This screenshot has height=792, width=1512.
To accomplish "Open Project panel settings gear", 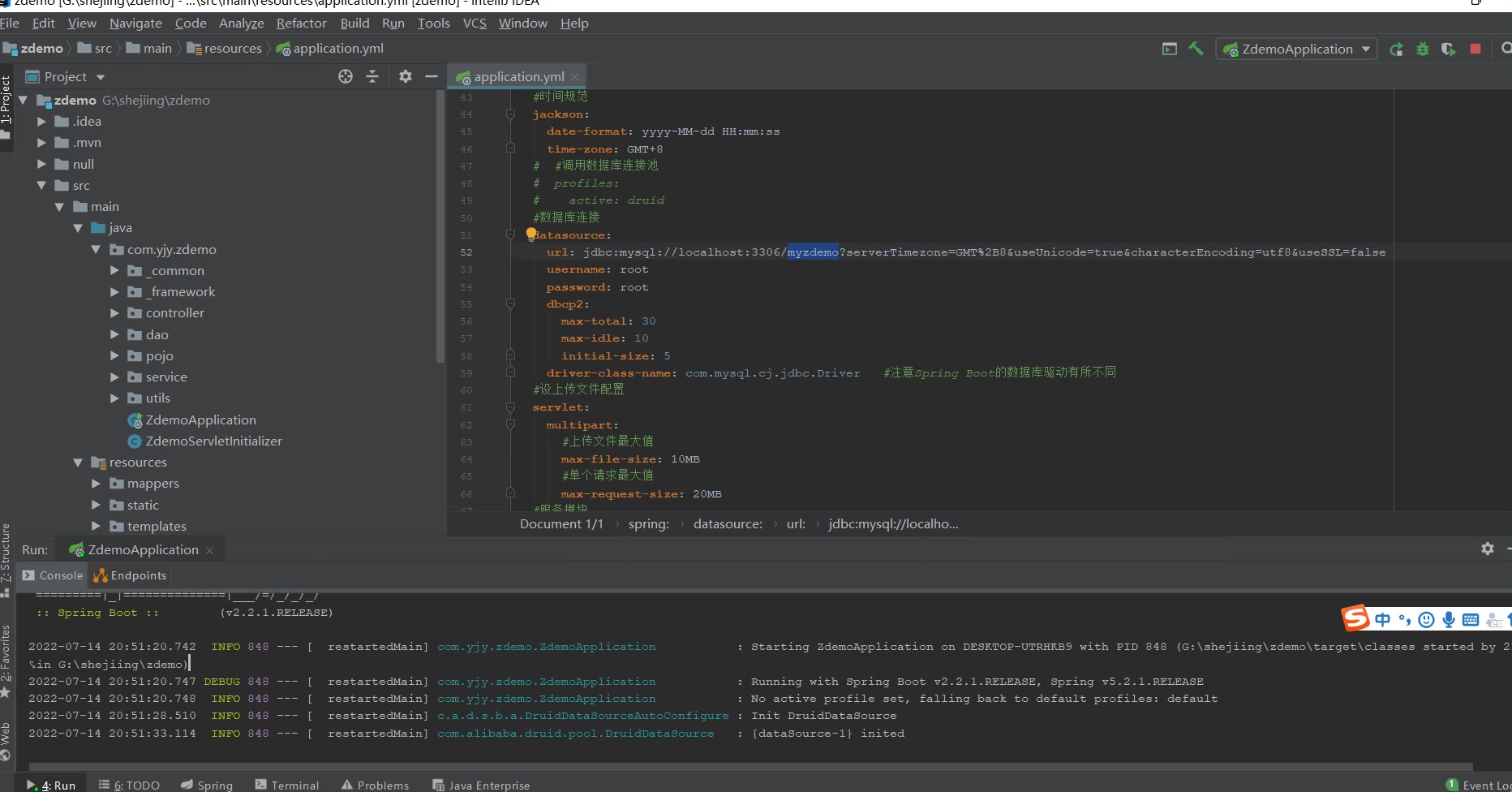I will click(x=405, y=76).
